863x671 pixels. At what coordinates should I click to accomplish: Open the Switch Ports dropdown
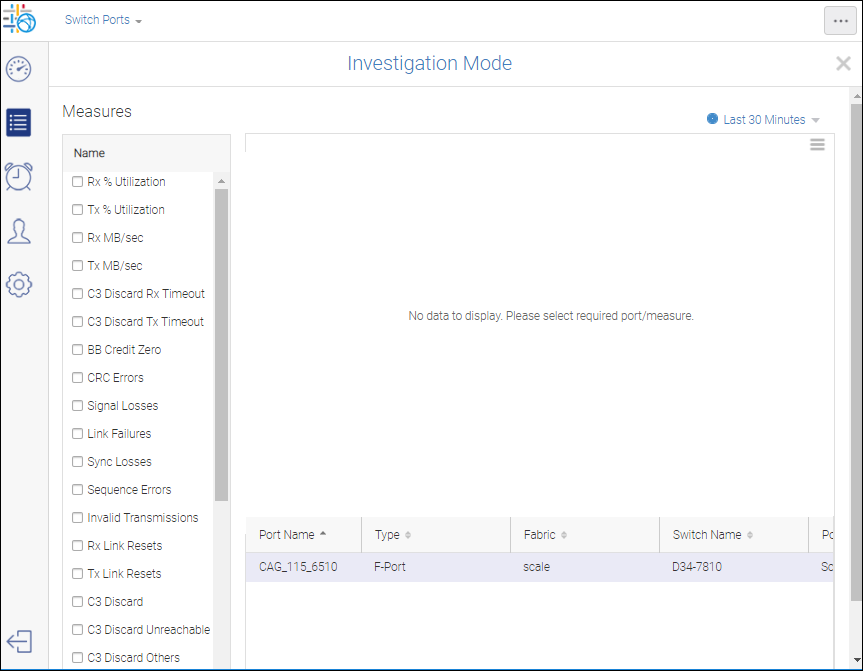tap(103, 20)
